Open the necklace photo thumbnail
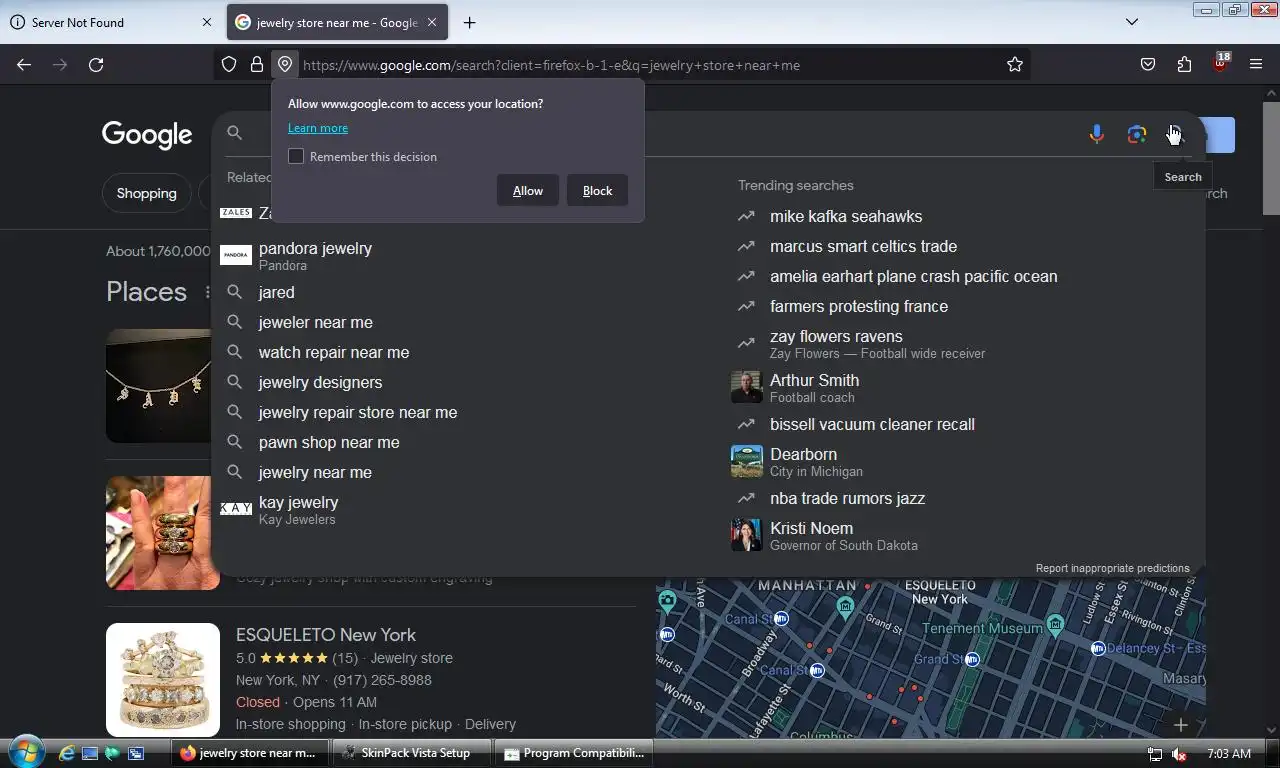Image resolution: width=1280 pixels, height=768 pixels. click(x=159, y=386)
